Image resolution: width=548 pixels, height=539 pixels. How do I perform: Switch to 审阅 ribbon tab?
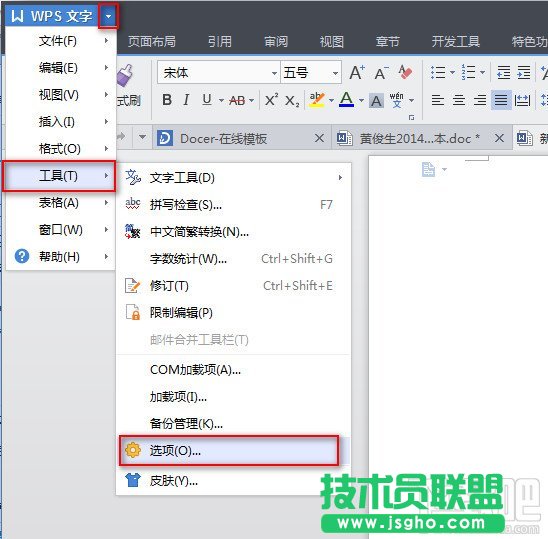[276, 42]
